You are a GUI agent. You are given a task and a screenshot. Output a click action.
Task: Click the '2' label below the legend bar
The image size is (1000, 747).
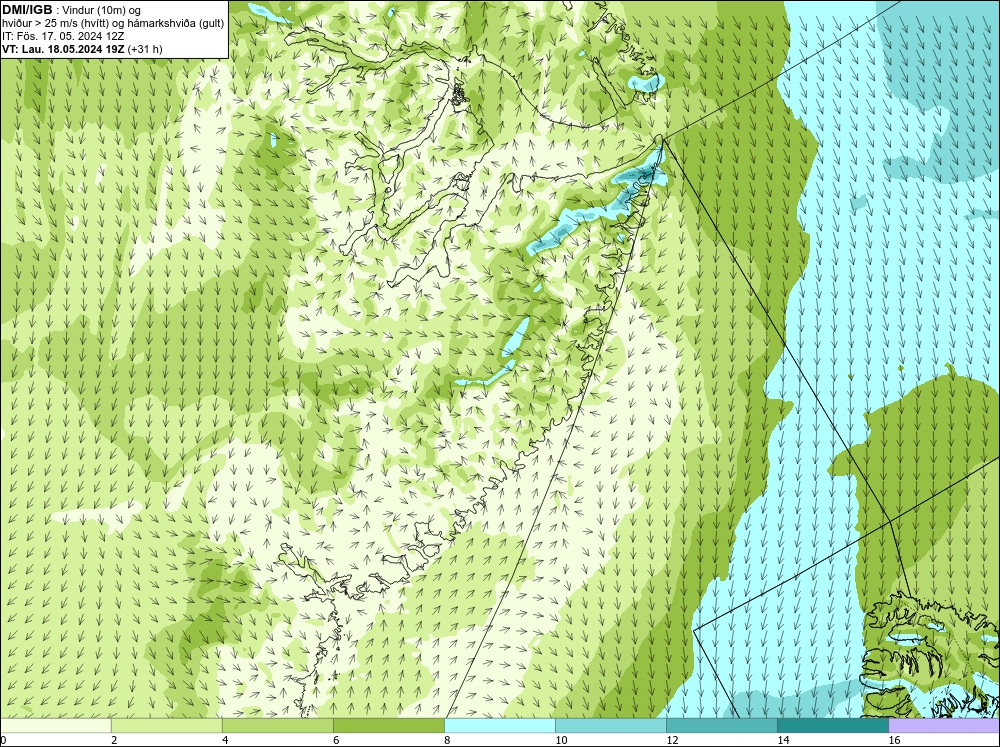click(x=114, y=740)
